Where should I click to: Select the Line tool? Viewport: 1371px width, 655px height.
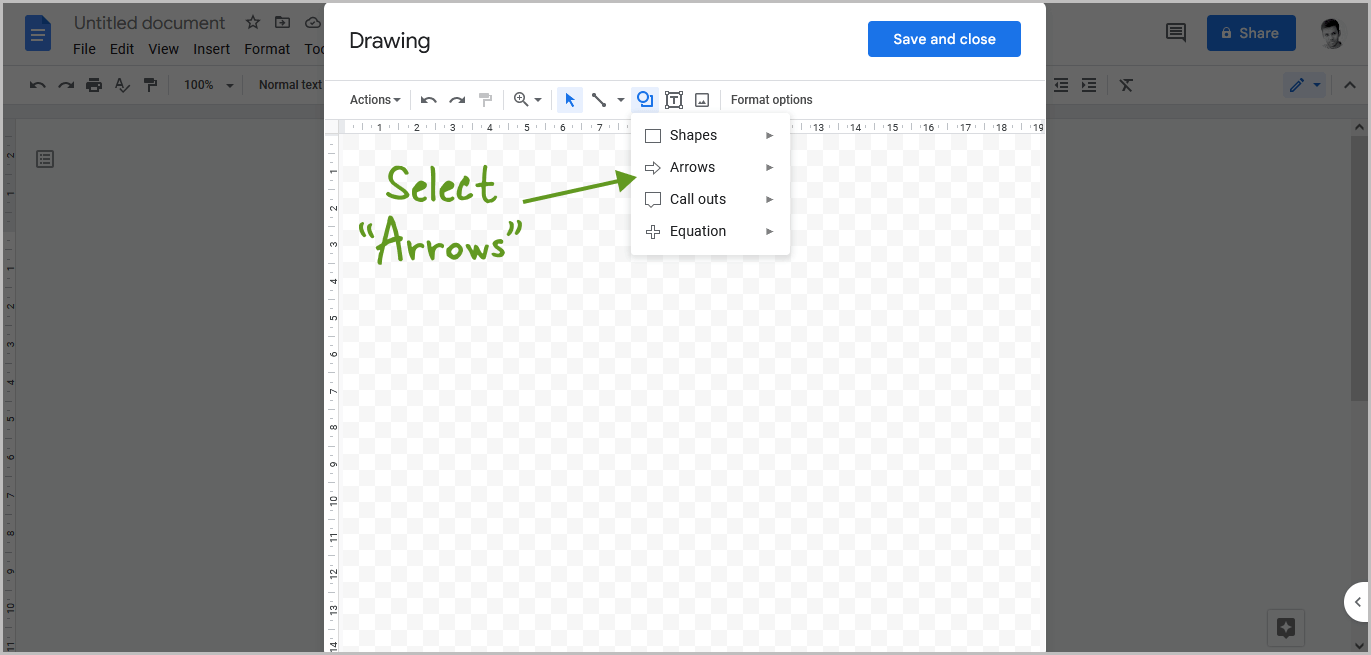[x=600, y=99]
